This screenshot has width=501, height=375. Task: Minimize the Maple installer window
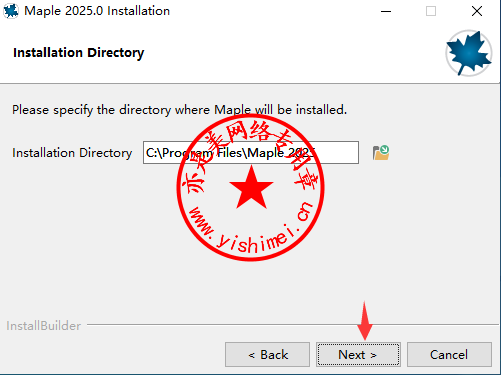tap(386, 11)
